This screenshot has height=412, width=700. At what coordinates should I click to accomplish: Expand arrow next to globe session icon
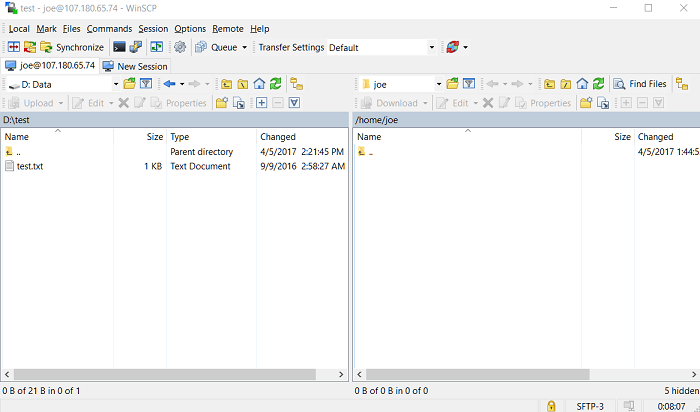466,47
